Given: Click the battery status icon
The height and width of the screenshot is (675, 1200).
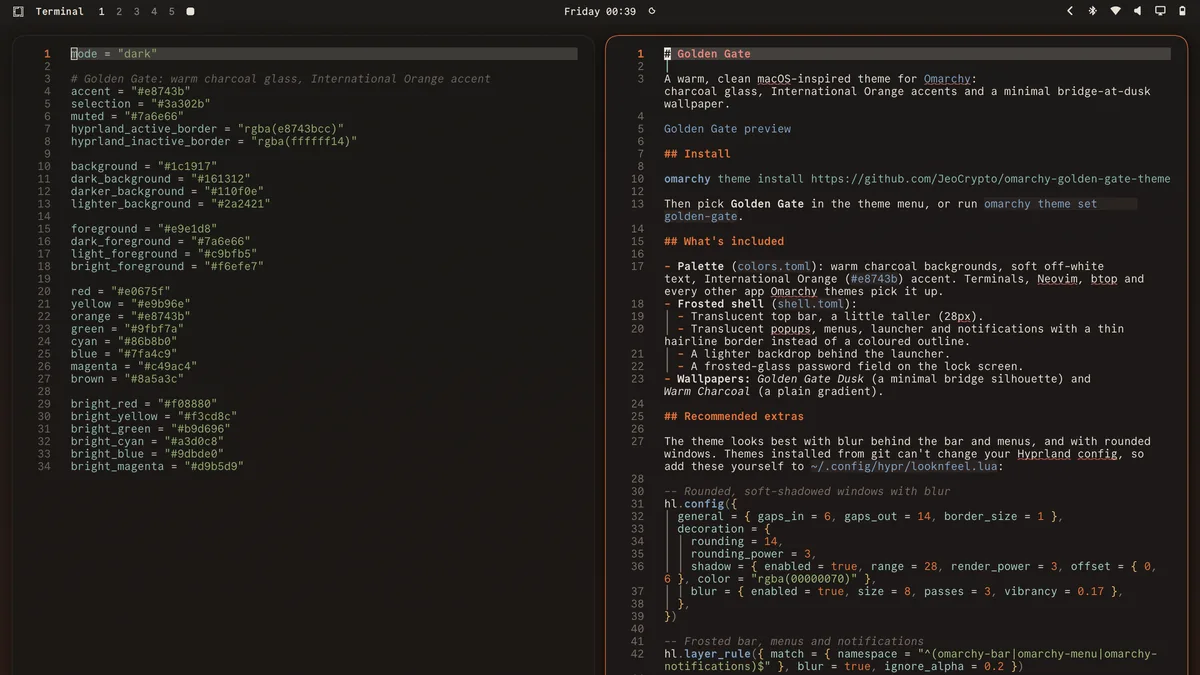Looking at the screenshot, I should [1182, 11].
